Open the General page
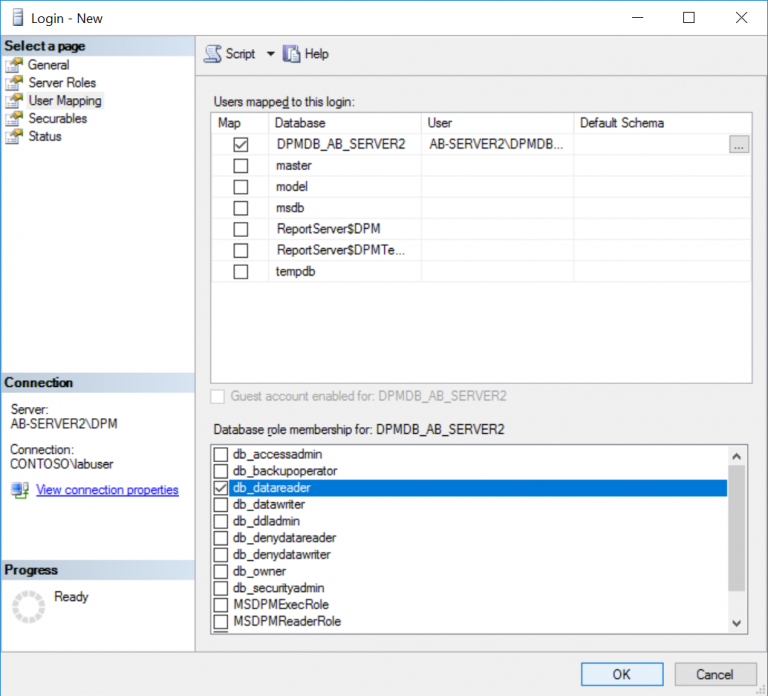 pos(48,65)
